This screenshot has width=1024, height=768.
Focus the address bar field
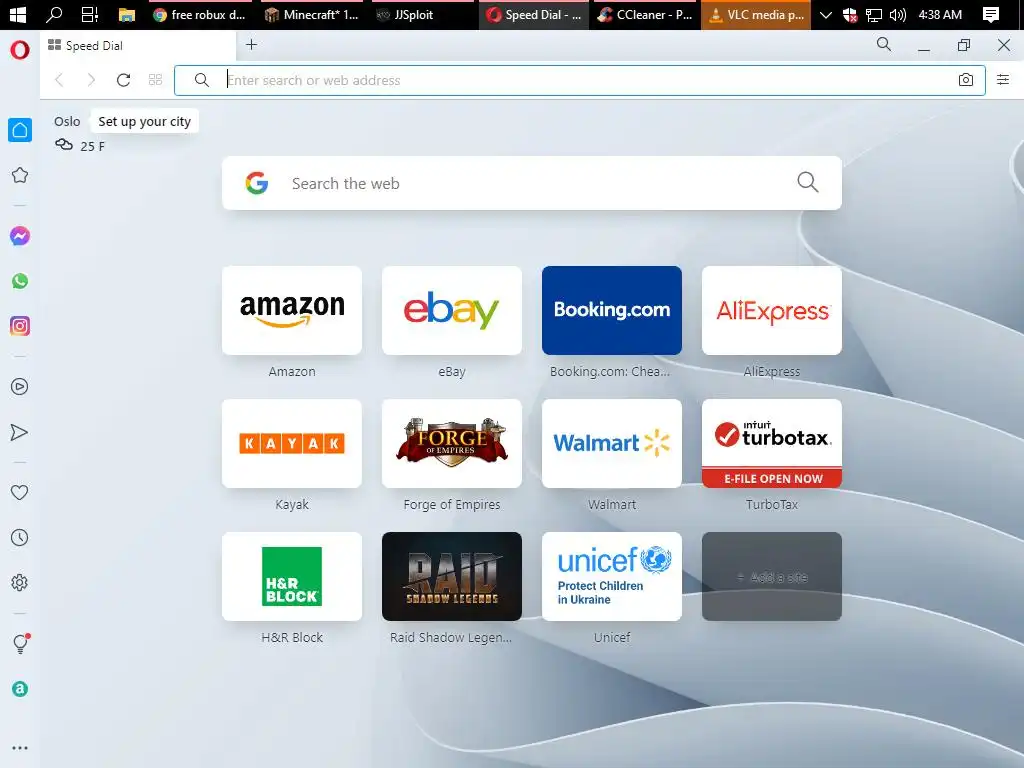coord(579,80)
